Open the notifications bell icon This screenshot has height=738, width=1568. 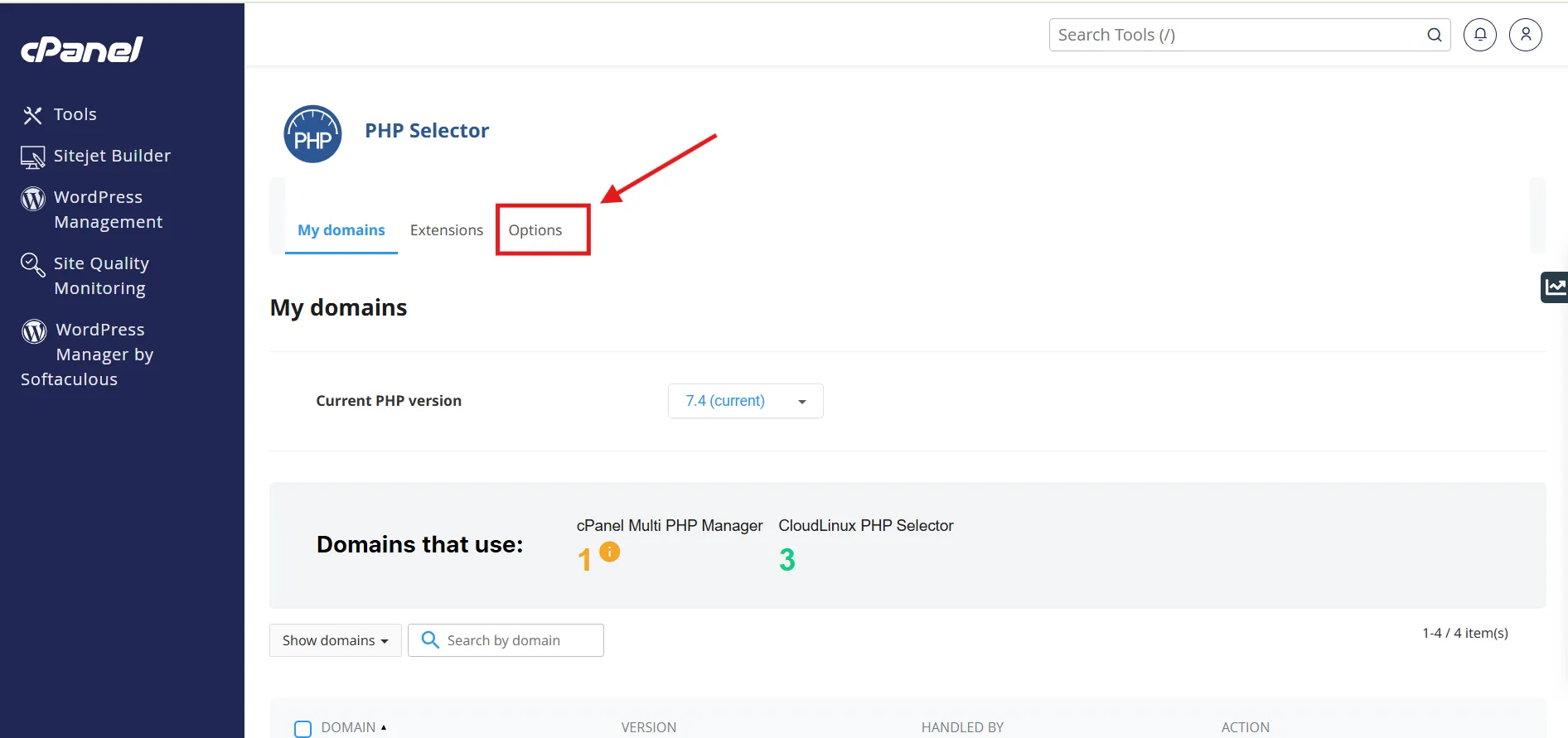tap(1479, 35)
